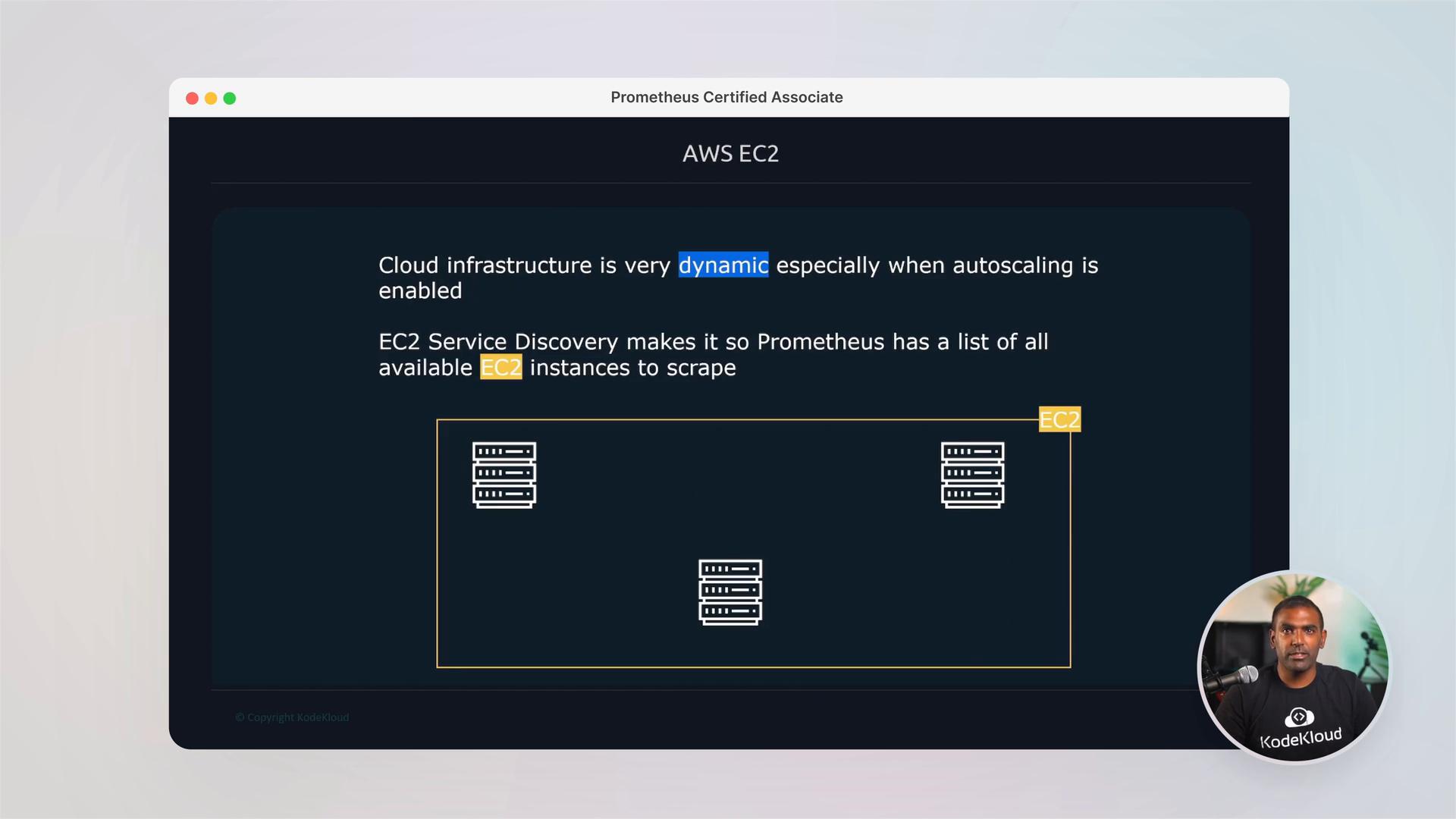Viewport: 1456px width, 819px height.
Task: Click the yellow highlighted 'EC2' in paragraph
Action: tap(501, 367)
